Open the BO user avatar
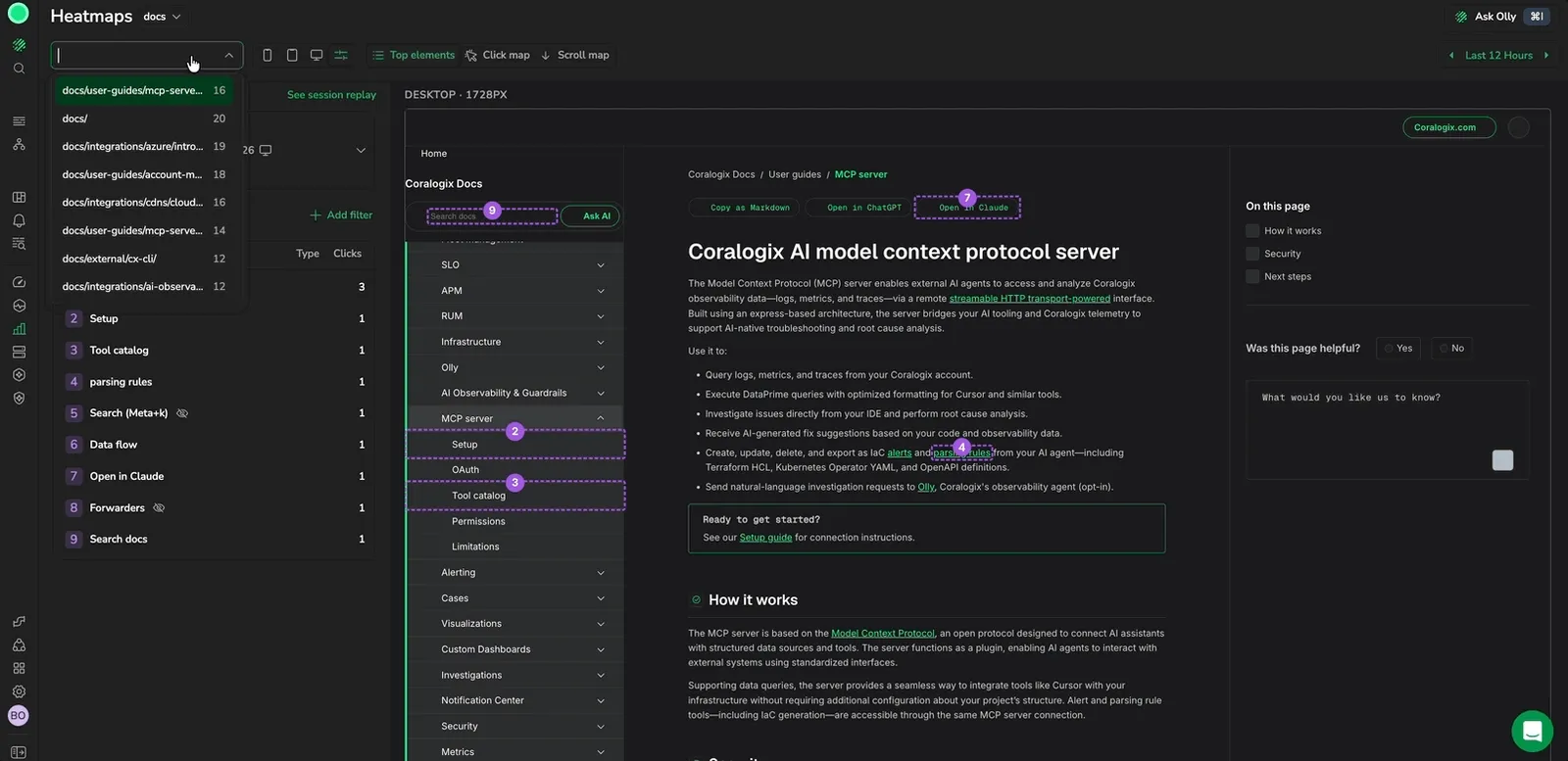The width and height of the screenshot is (1568, 761). 18,716
